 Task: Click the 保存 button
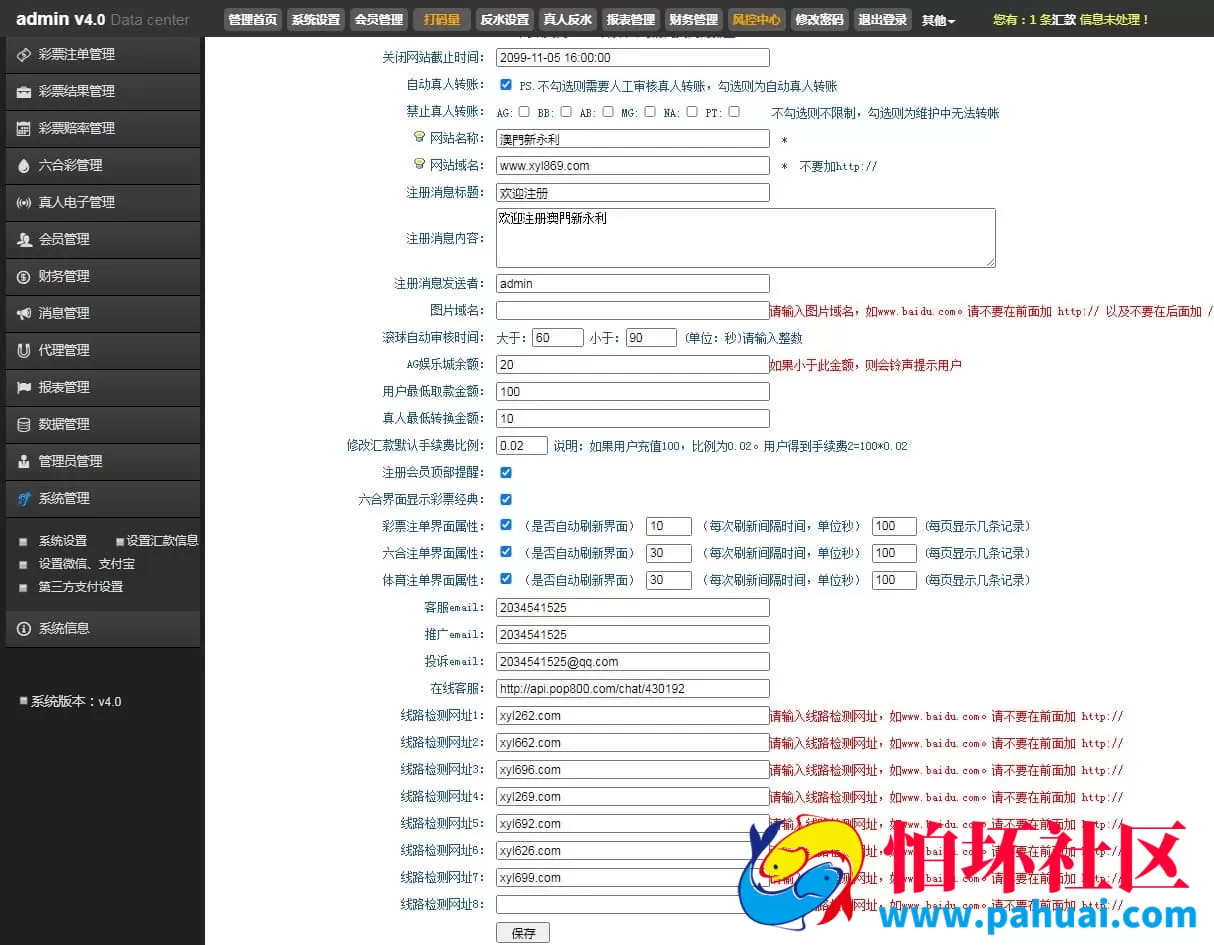[523, 931]
